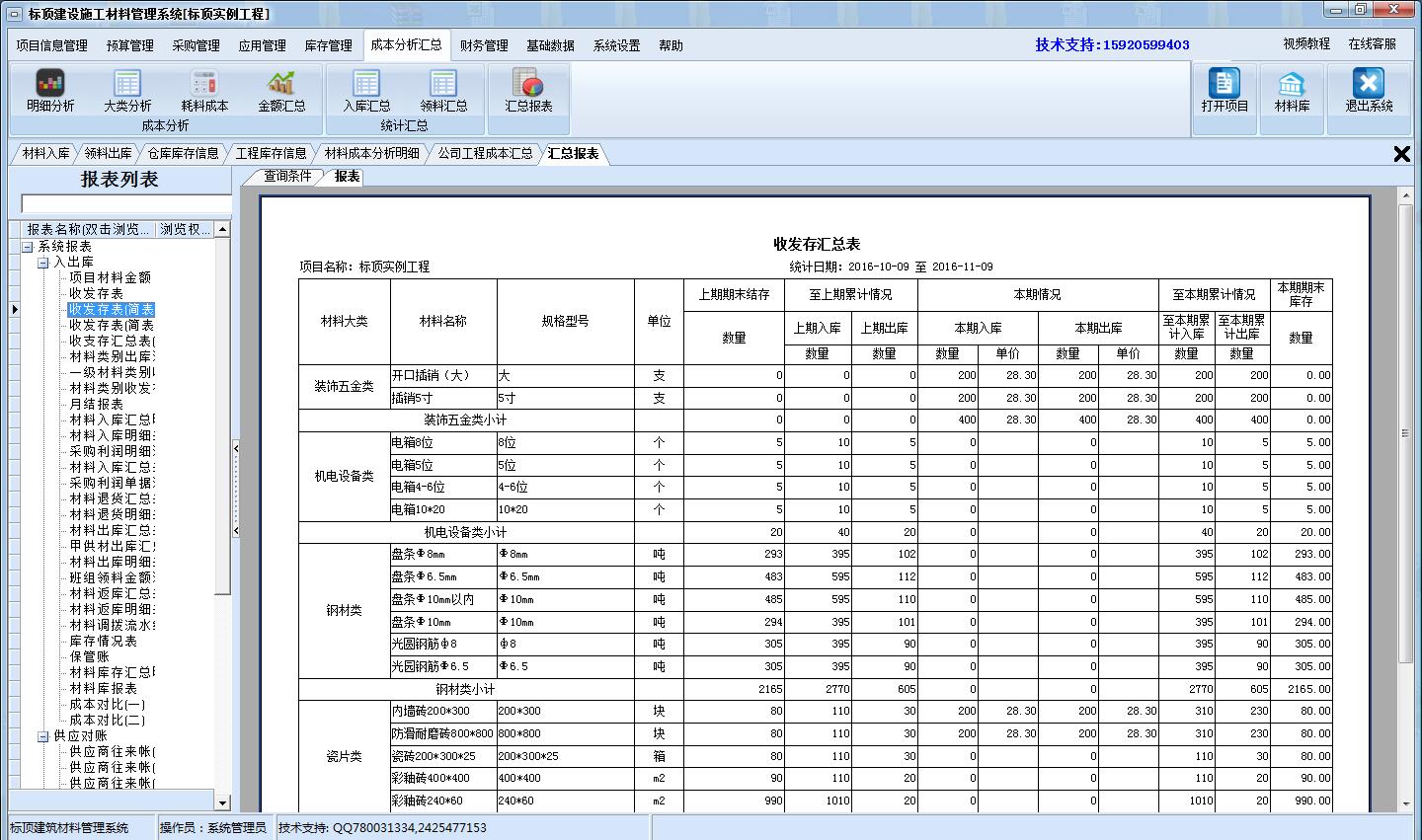1422x840 pixels.
Task: Open 金额汇总 amount summary
Action: click(283, 94)
